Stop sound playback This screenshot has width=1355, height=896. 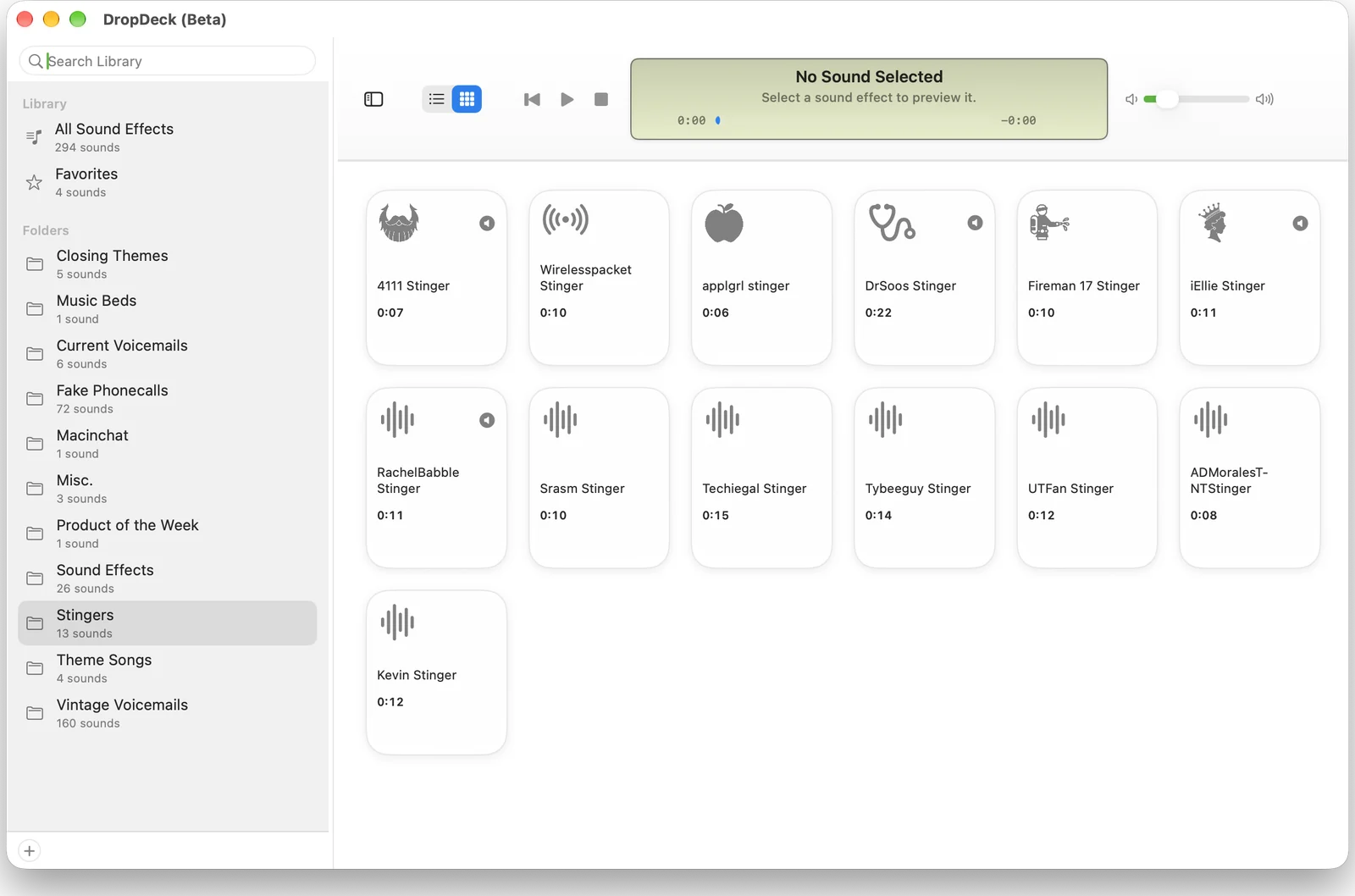click(601, 99)
